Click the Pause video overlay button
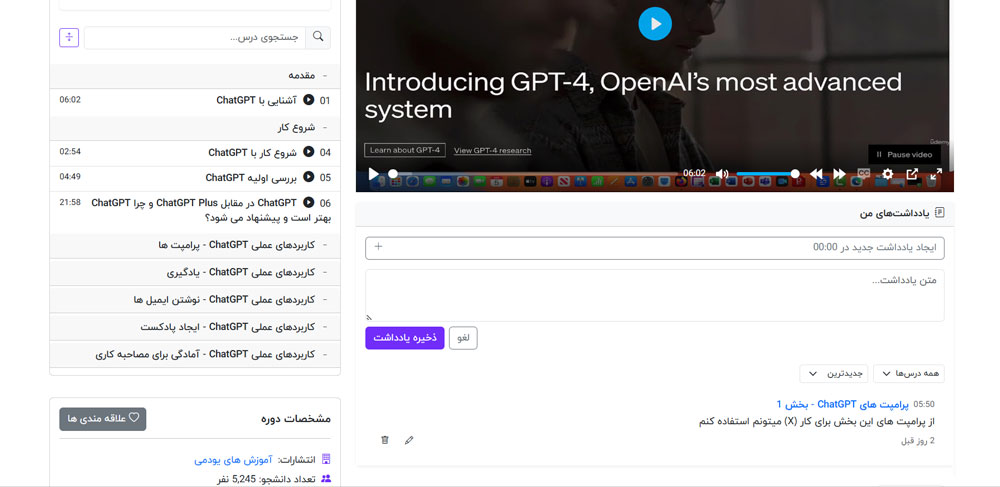The height and width of the screenshot is (487, 1000). click(904, 154)
